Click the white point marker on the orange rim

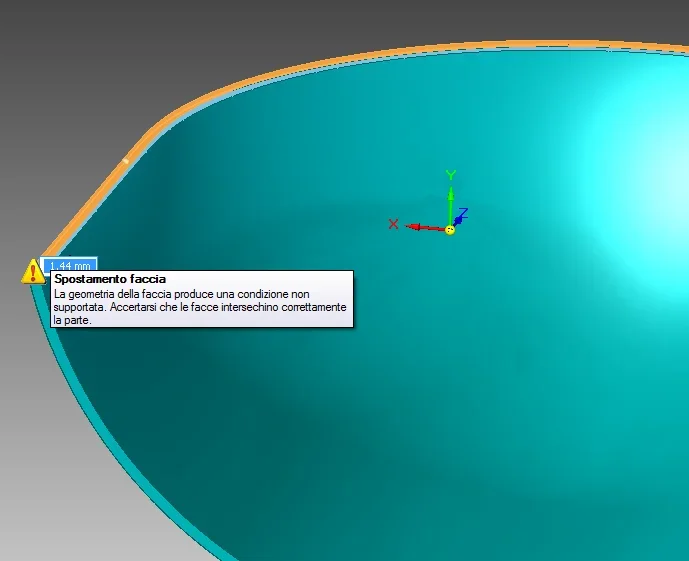pyautogui.click(x=126, y=160)
